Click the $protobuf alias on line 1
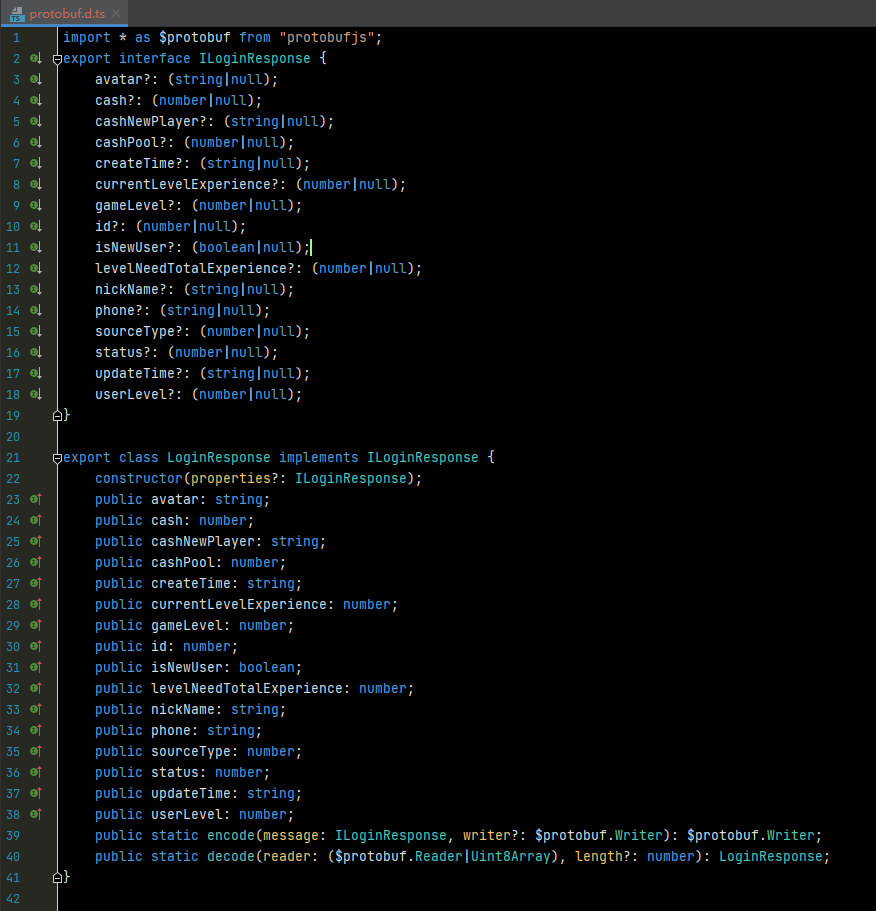Screen dimensions: 876x911 pyautogui.click(x=195, y=37)
